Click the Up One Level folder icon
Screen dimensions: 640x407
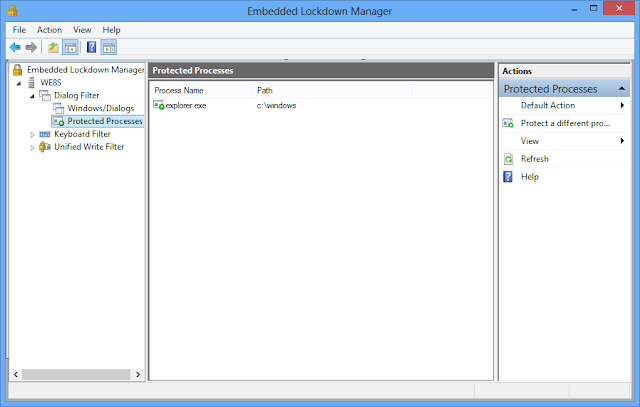[x=53, y=47]
